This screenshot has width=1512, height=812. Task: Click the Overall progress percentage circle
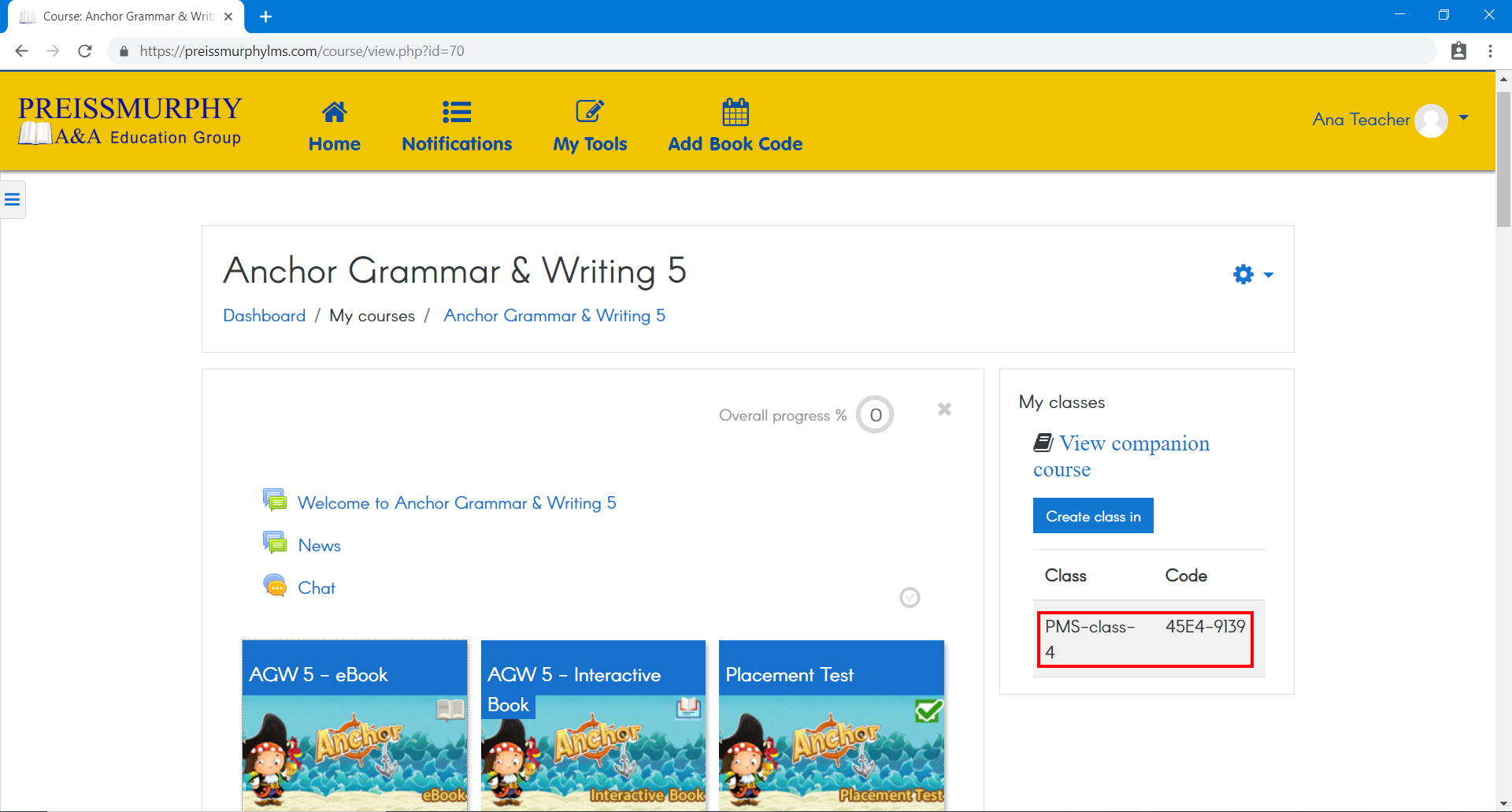[875, 415]
